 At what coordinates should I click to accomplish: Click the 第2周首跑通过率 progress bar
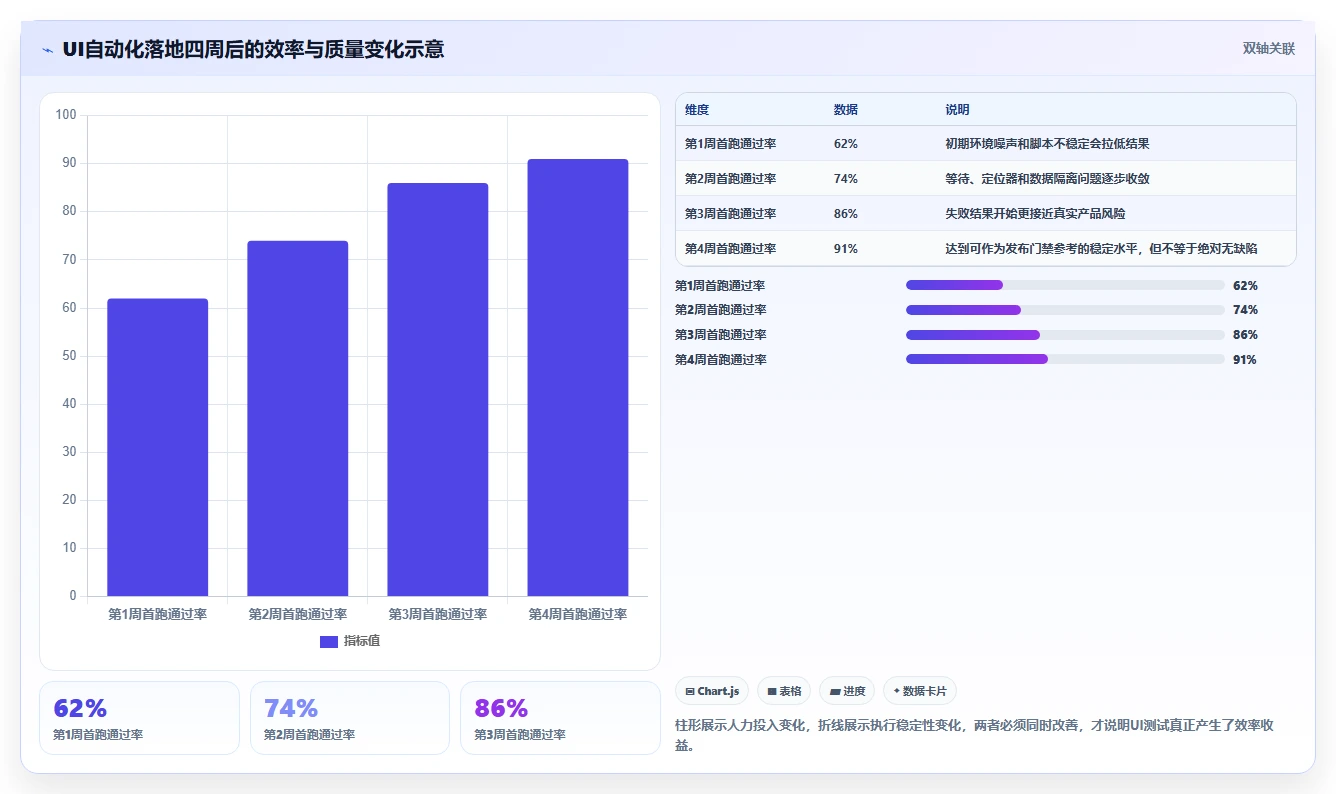pyautogui.click(x=1065, y=310)
